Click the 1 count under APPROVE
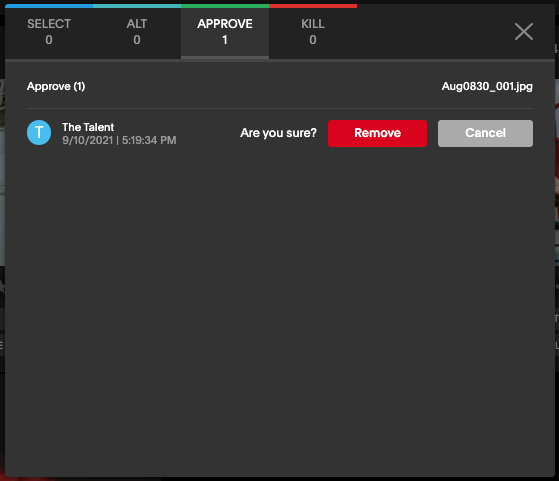Viewport: 559px width, 481px height. click(x=225, y=40)
